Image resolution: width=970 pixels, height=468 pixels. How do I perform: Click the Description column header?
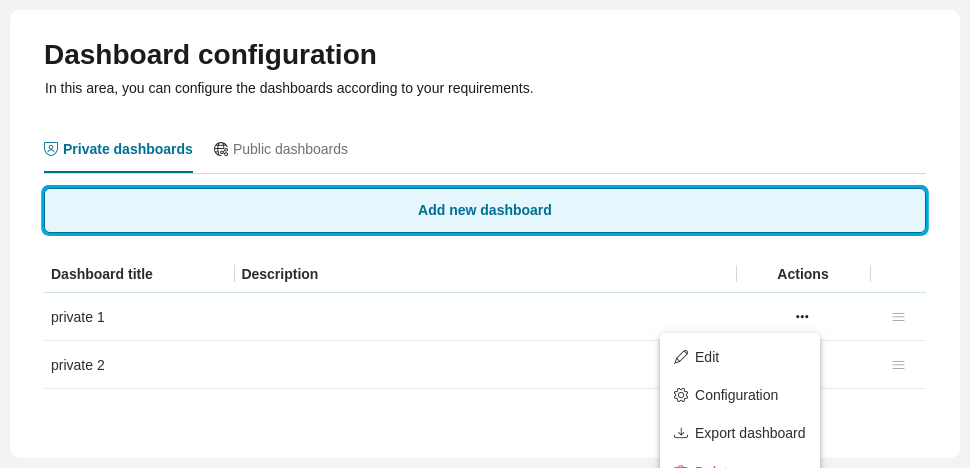tap(280, 274)
